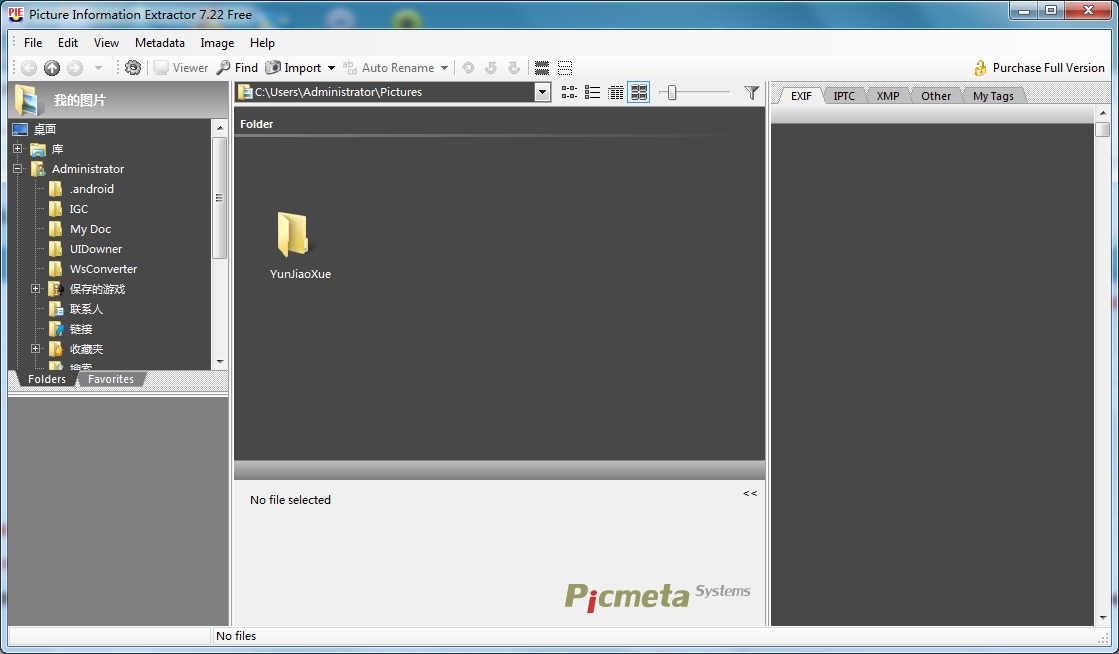Switch to the IPTC tab
Image resolution: width=1119 pixels, height=654 pixels.
pyautogui.click(x=844, y=96)
